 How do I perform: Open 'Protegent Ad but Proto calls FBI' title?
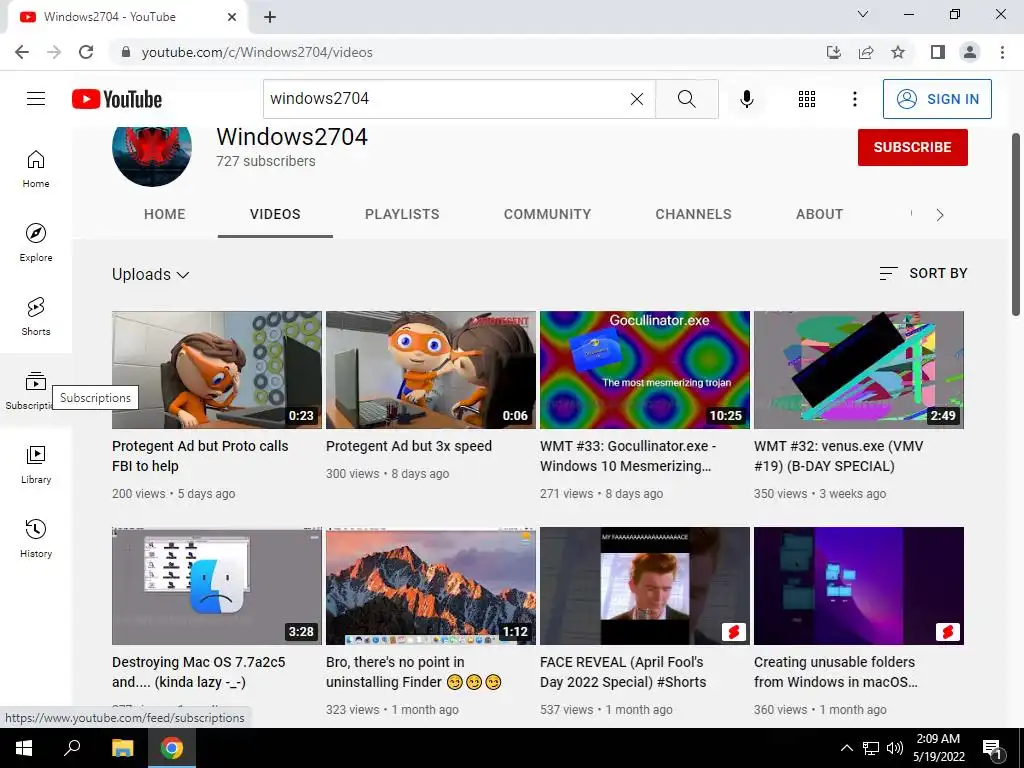coord(200,456)
